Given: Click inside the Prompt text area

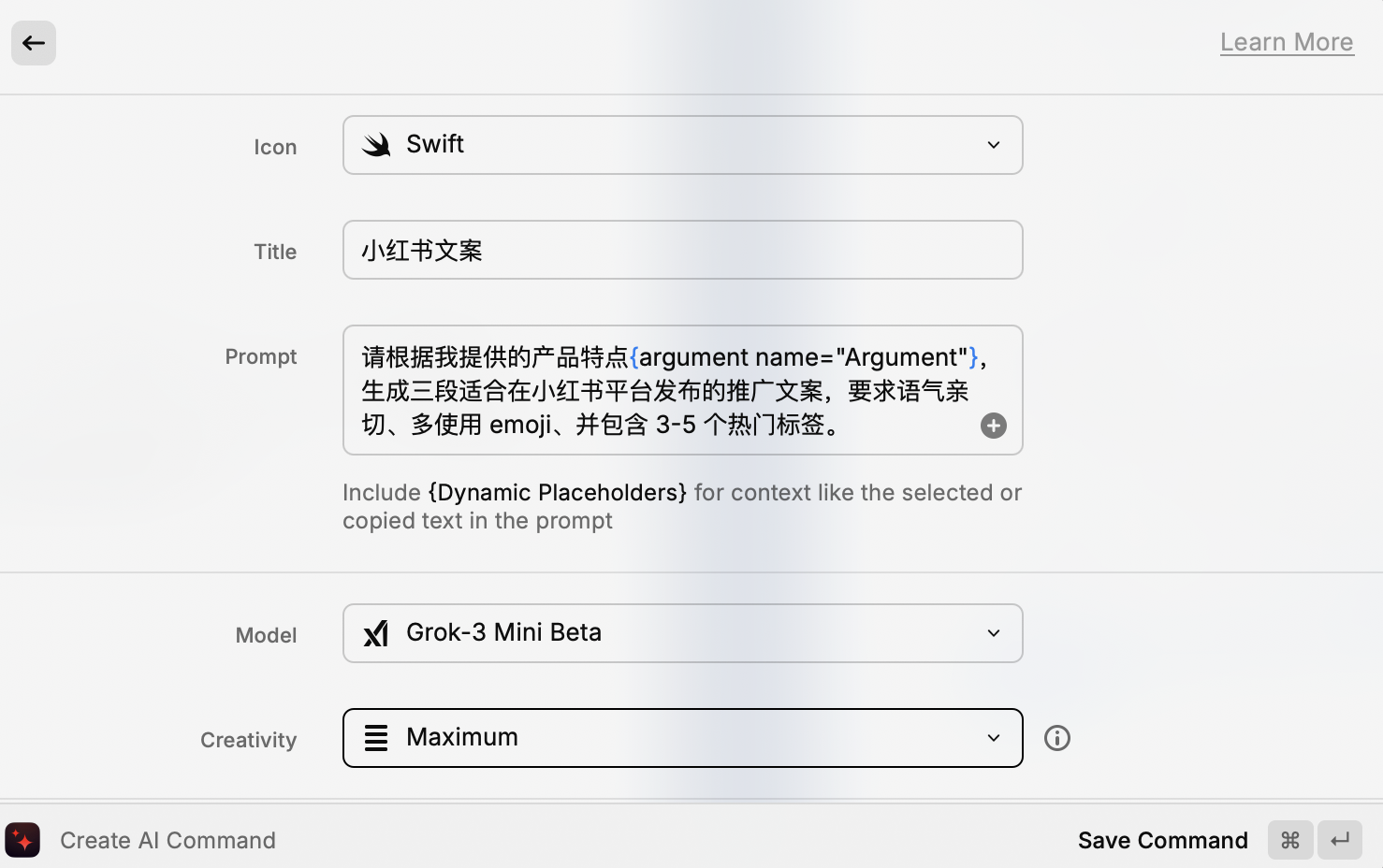Looking at the screenshot, I should 655,390.
